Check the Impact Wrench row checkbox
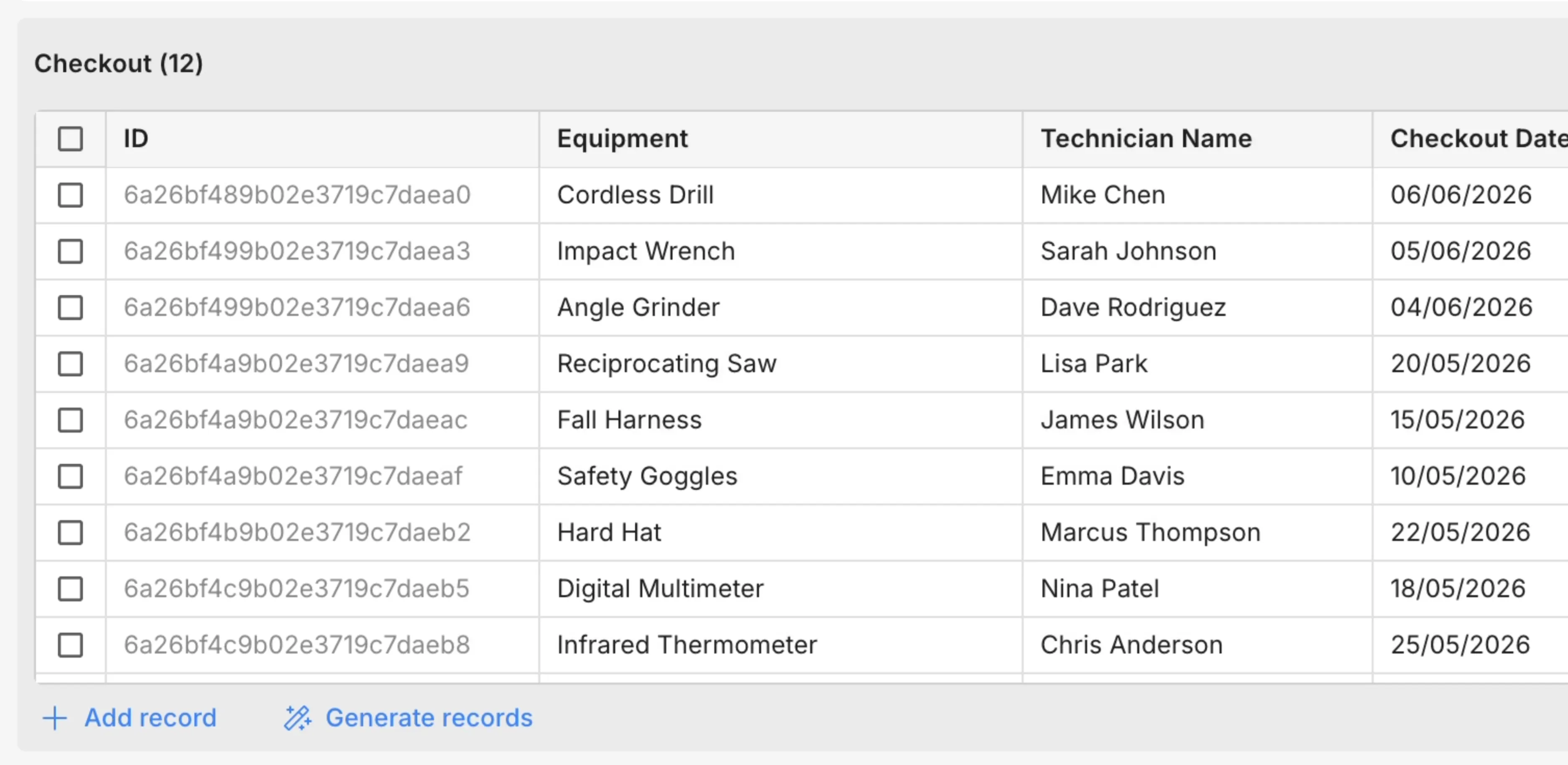The image size is (1568, 765). (71, 251)
